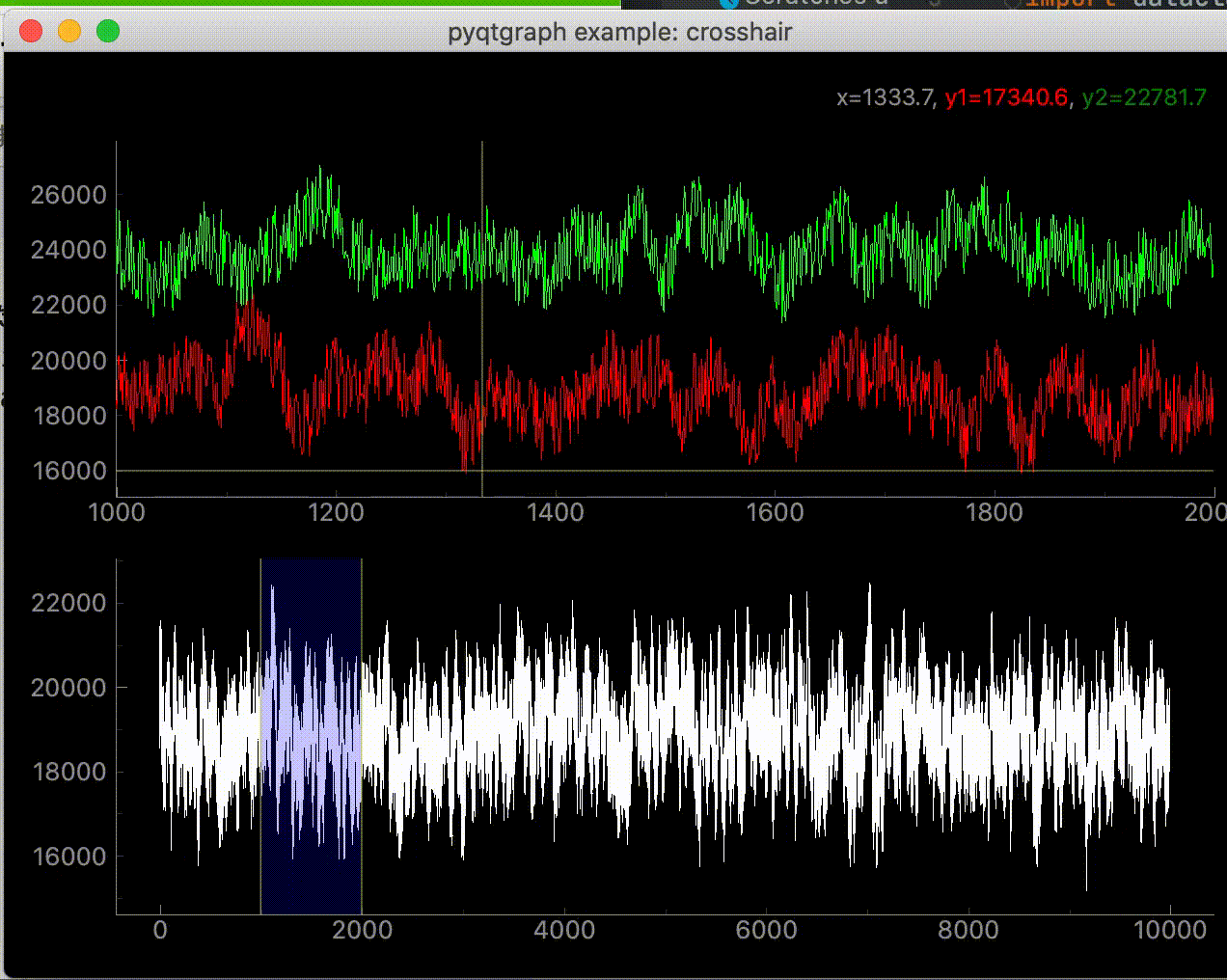Click the 10000 tick on lower x-axis

point(1169,930)
